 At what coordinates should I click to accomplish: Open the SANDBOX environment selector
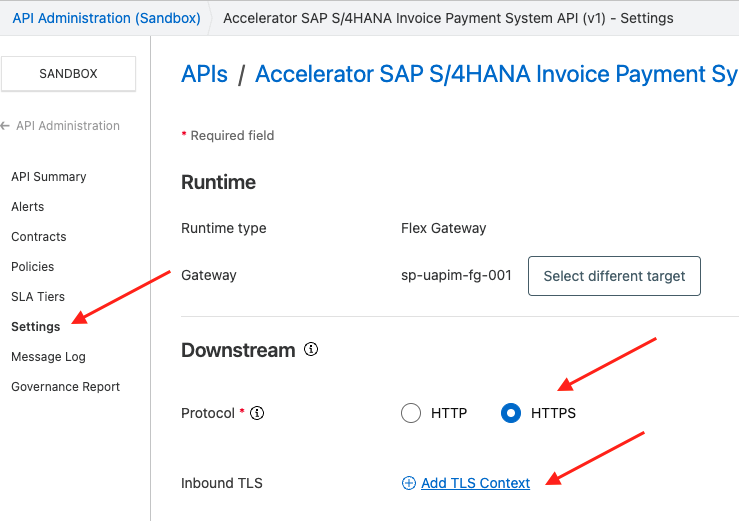coord(68,74)
